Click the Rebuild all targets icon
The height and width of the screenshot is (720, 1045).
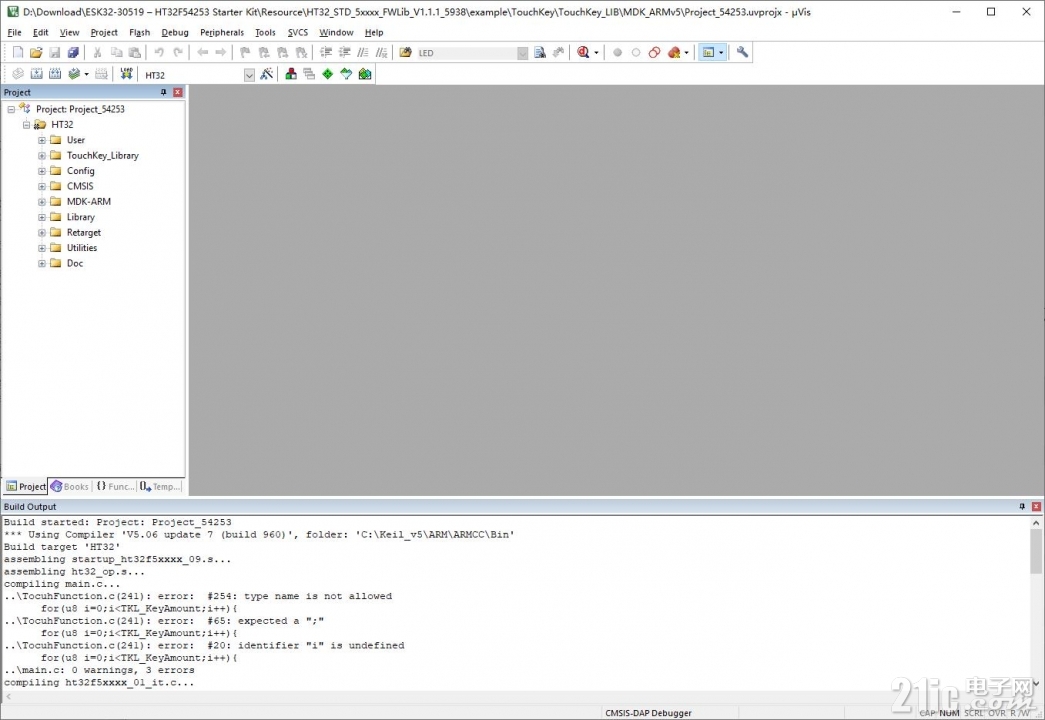click(x=55, y=74)
